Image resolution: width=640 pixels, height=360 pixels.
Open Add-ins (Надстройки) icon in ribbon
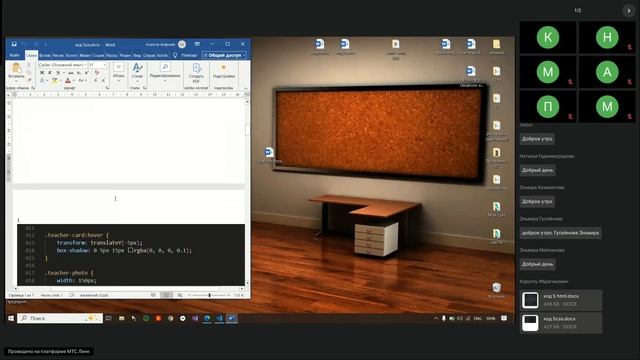pos(223,67)
